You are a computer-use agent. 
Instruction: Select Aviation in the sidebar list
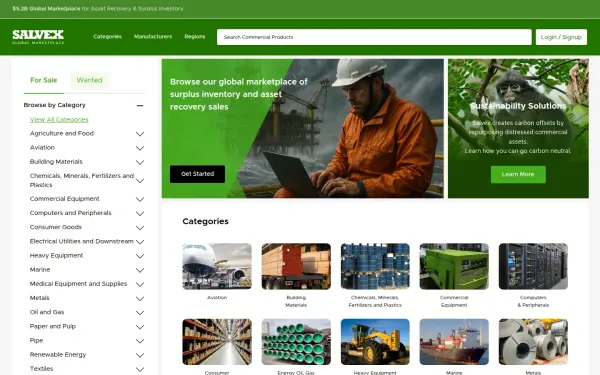tap(42, 147)
